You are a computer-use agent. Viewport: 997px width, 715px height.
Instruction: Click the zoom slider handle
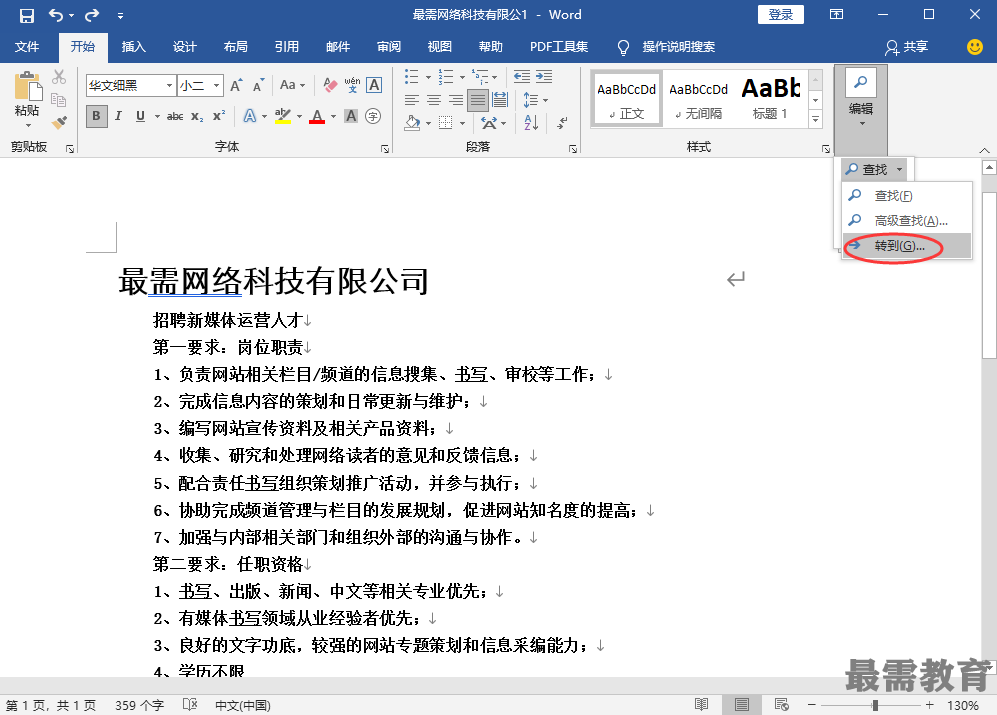coord(876,705)
